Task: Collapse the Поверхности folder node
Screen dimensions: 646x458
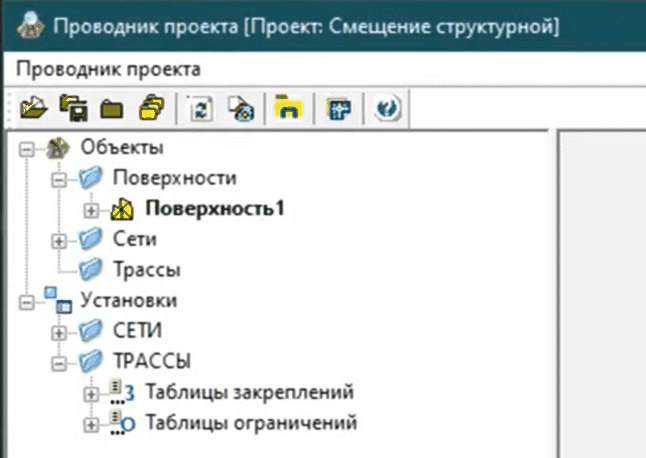Action: pyautogui.click(x=60, y=179)
